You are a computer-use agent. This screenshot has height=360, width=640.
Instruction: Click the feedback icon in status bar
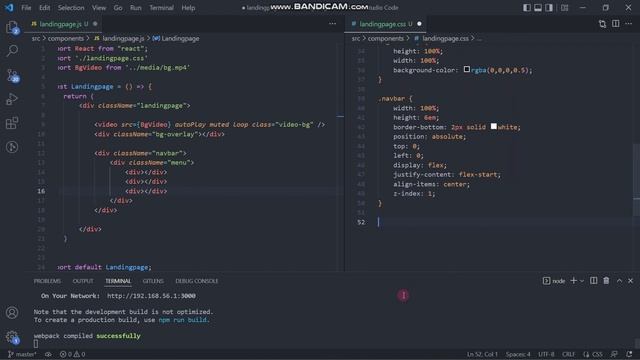[614, 354]
